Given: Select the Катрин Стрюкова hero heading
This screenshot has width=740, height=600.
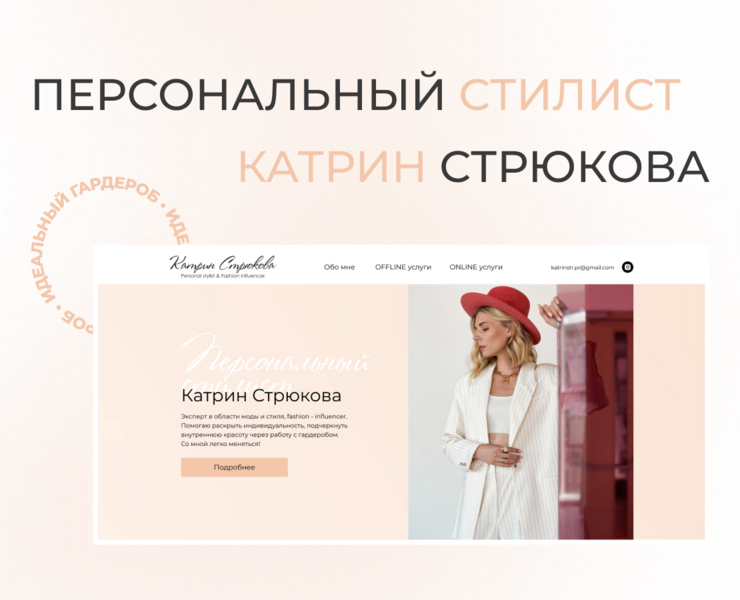Looking at the screenshot, I should coord(261,396).
